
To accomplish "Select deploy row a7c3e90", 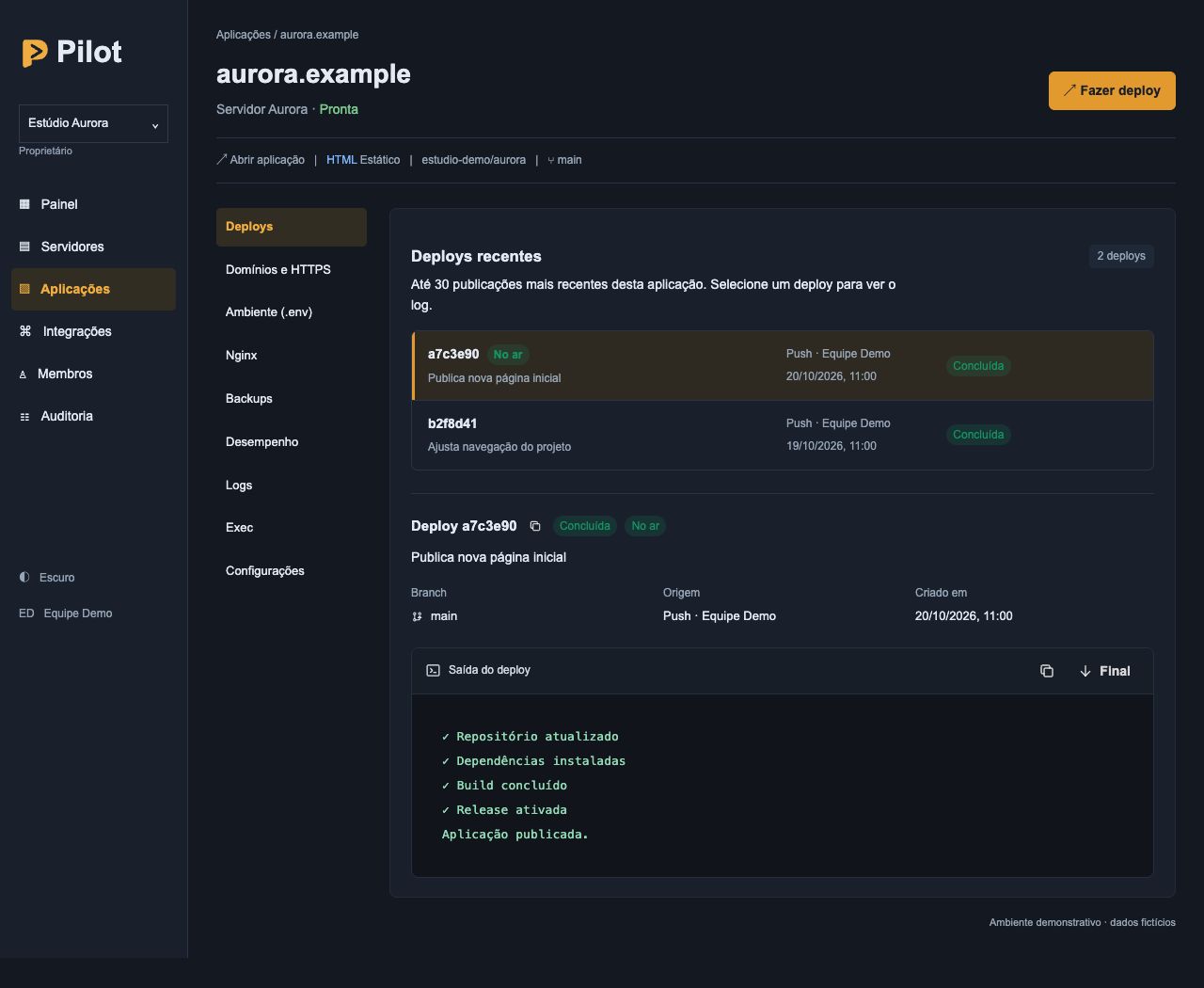I will coord(783,366).
